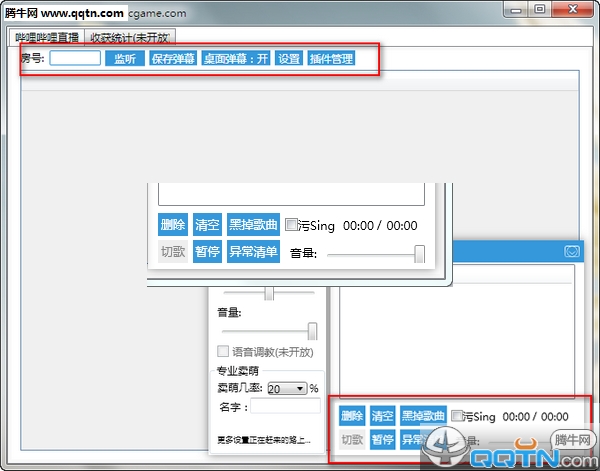Click 暂停 in the enlarged song panel
Image resolution: width=600 pixels, height=471 pixels.
click(x=207, y=251)
